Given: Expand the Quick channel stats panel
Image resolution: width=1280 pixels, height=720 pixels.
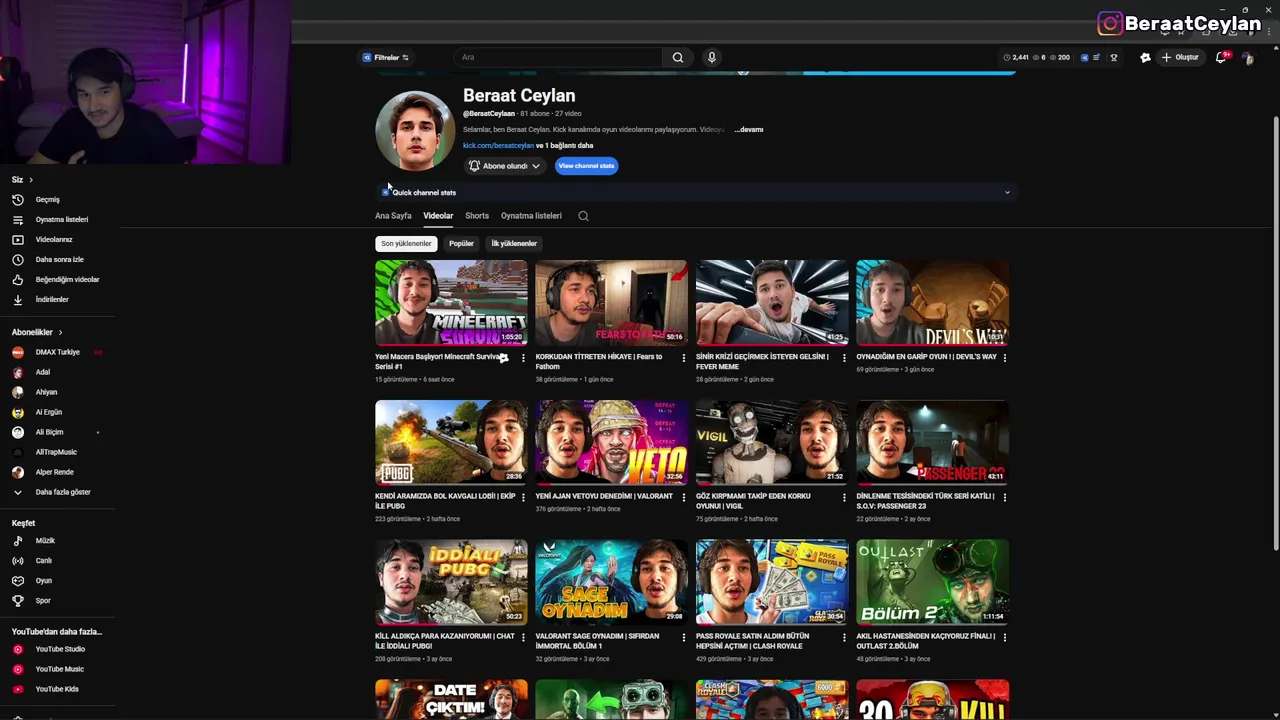Looking at the screenshot, I should (696, 193).
